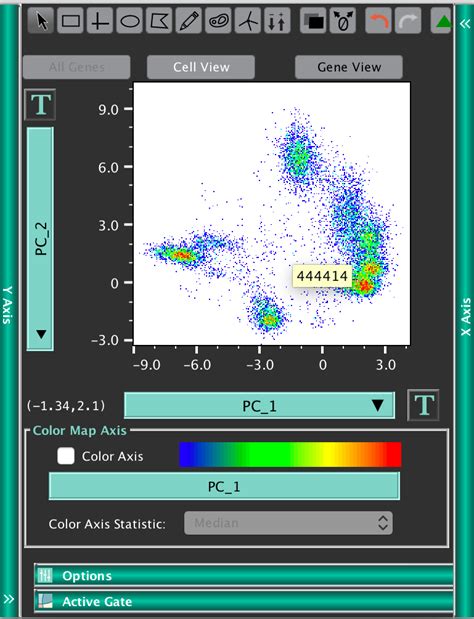Viewport: 474px width, 619px height.
Task: Expand the Options section
Action: (x=244, y=576)
